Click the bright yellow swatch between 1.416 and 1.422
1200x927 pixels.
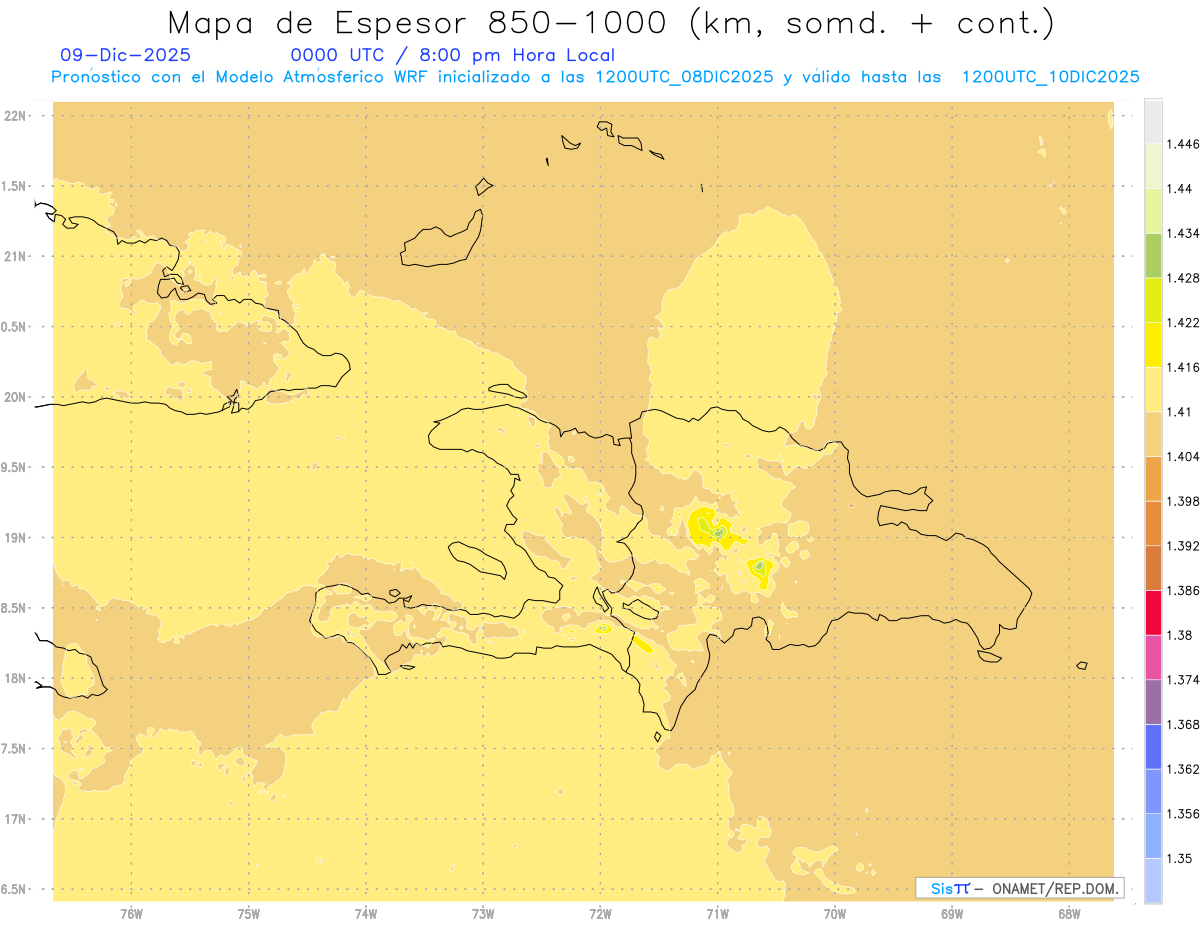point(1153,345)
